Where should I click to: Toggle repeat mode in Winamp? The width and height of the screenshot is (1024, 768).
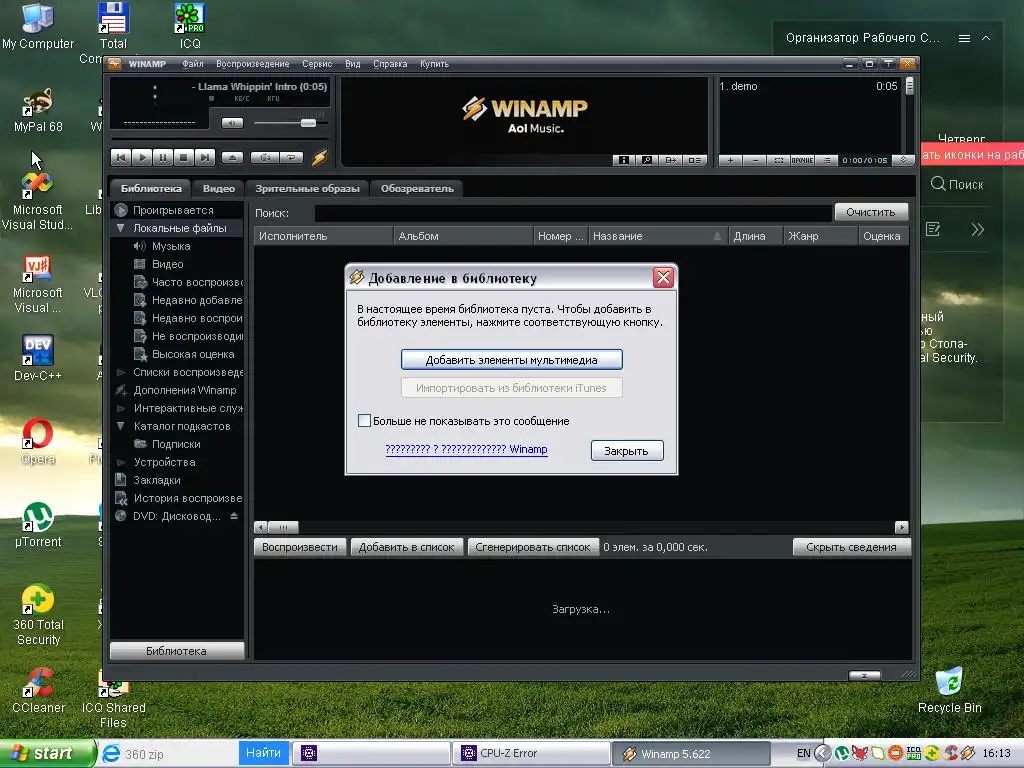[291, 157]
